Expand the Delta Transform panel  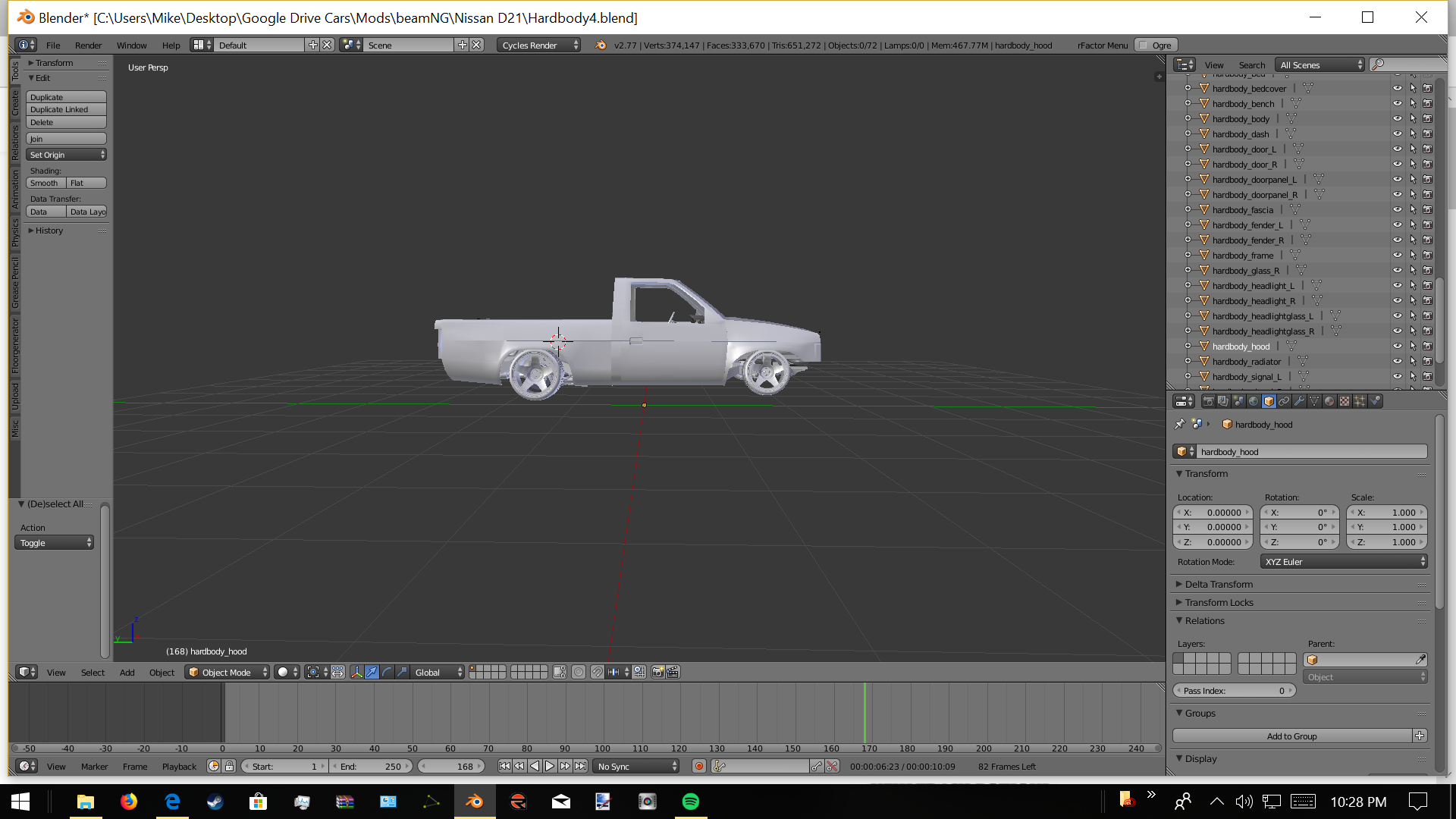click(1219, 584)
